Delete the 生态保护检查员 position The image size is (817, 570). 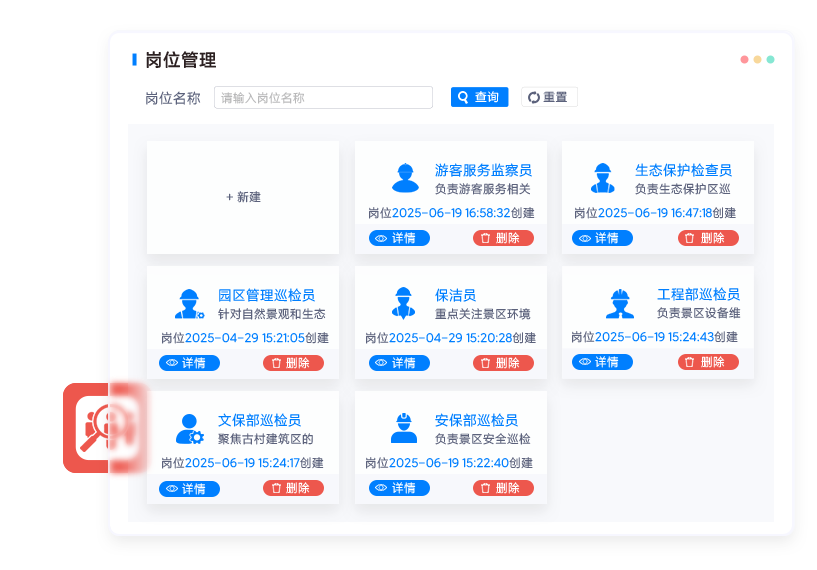point(708,238)
